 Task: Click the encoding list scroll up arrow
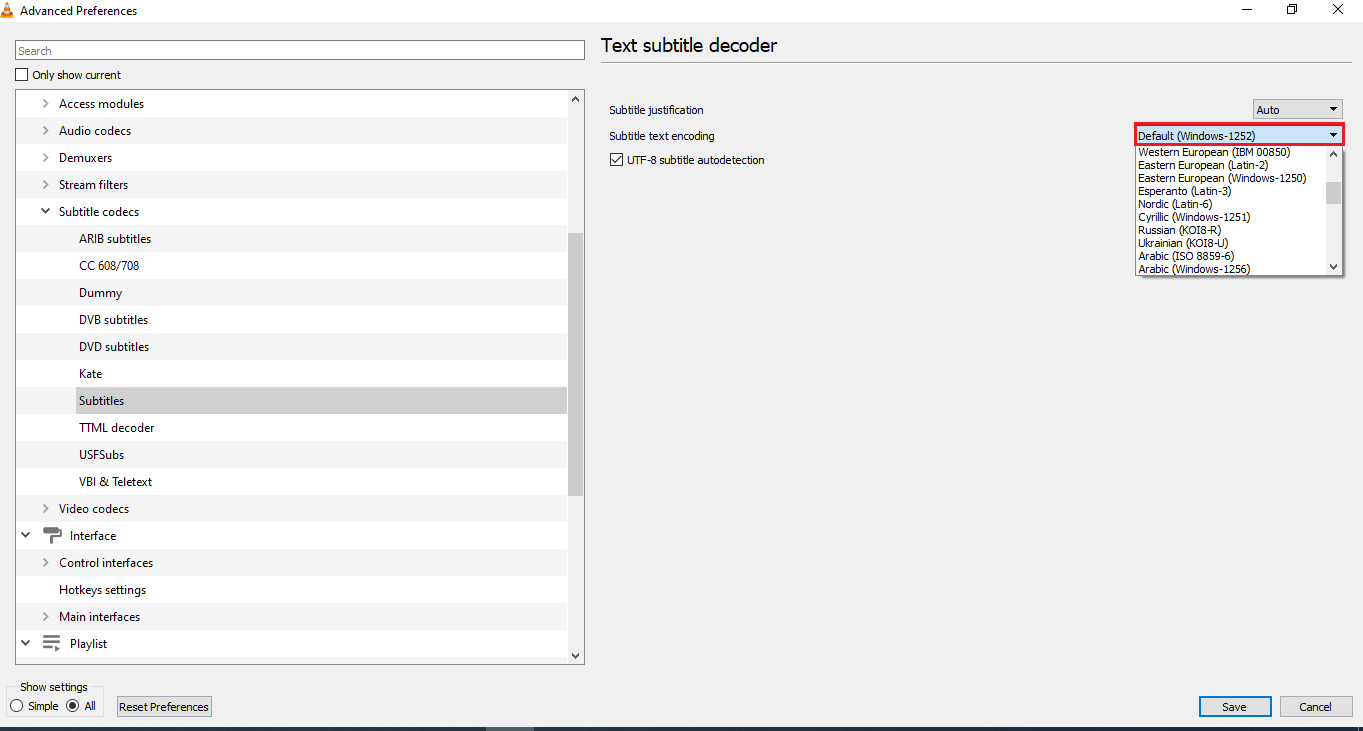(1333, 154)
